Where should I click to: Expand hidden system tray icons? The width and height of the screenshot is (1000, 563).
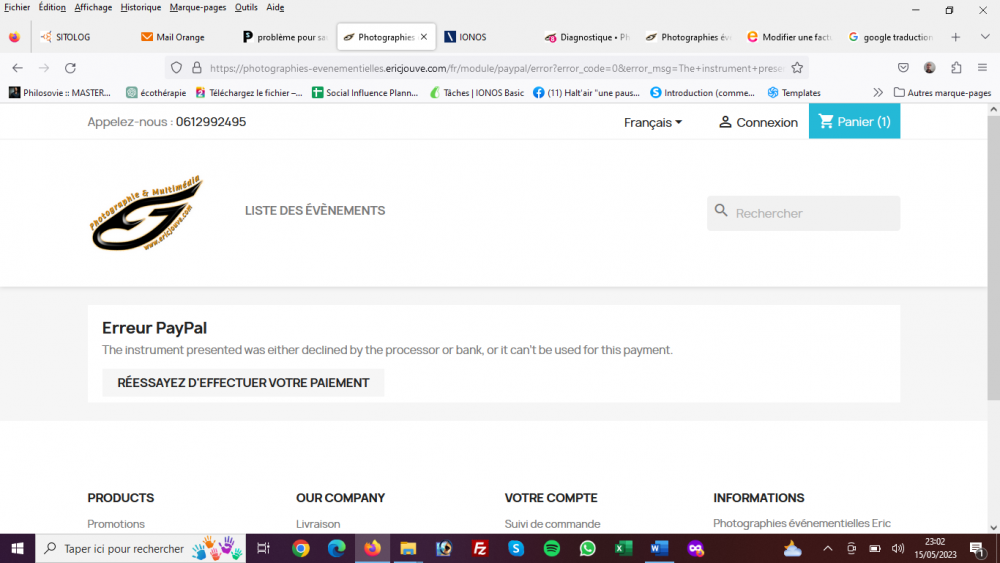click(x=827, y=548)
